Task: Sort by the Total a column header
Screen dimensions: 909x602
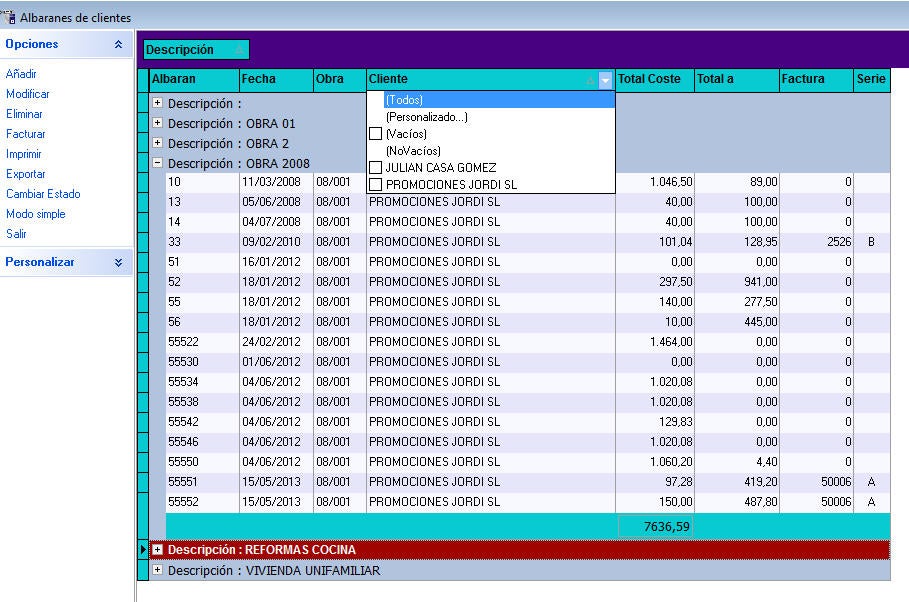Action: (x=737, y=79)
